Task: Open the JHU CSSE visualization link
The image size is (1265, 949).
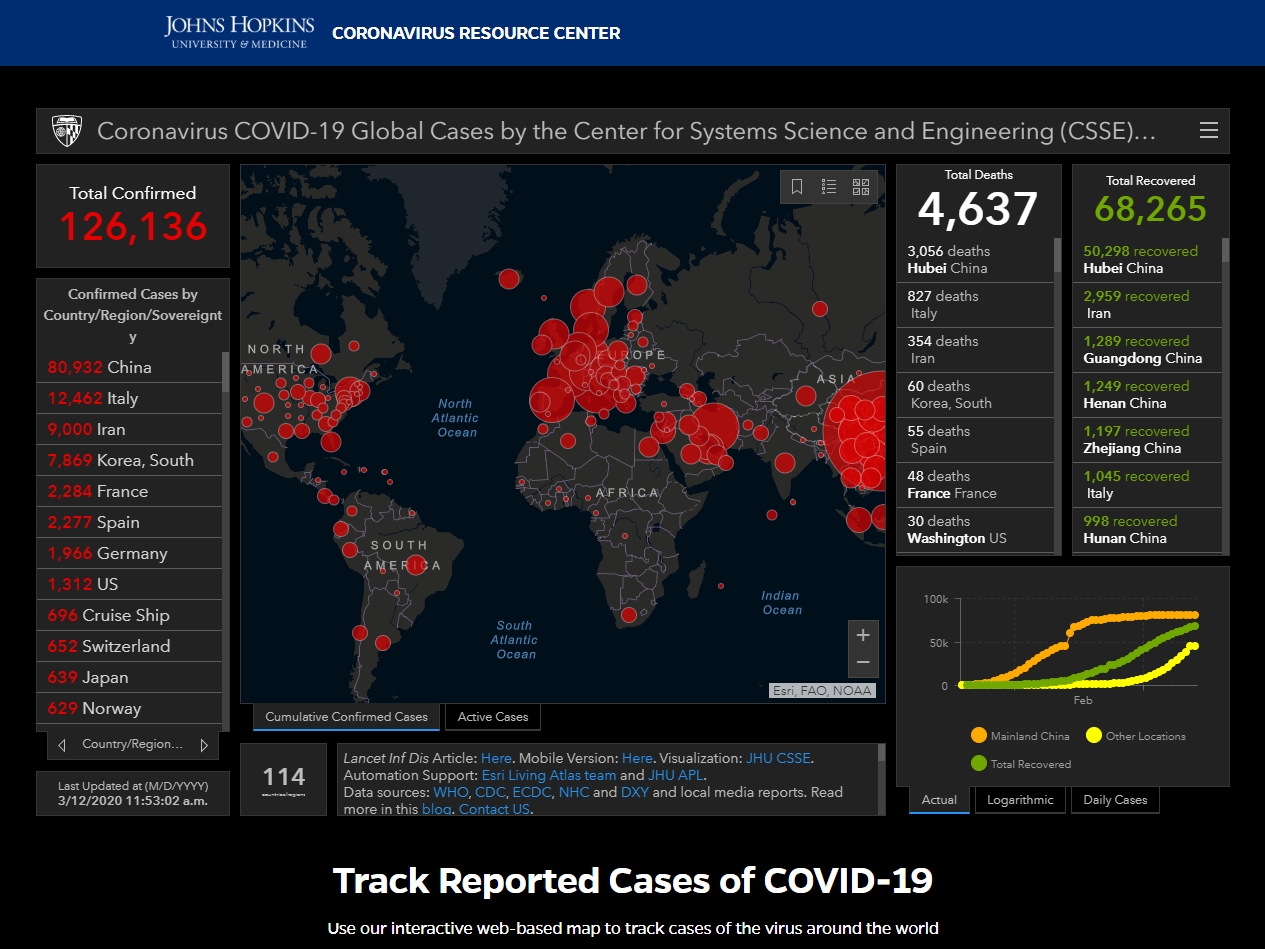Action: tap(778, 758)
